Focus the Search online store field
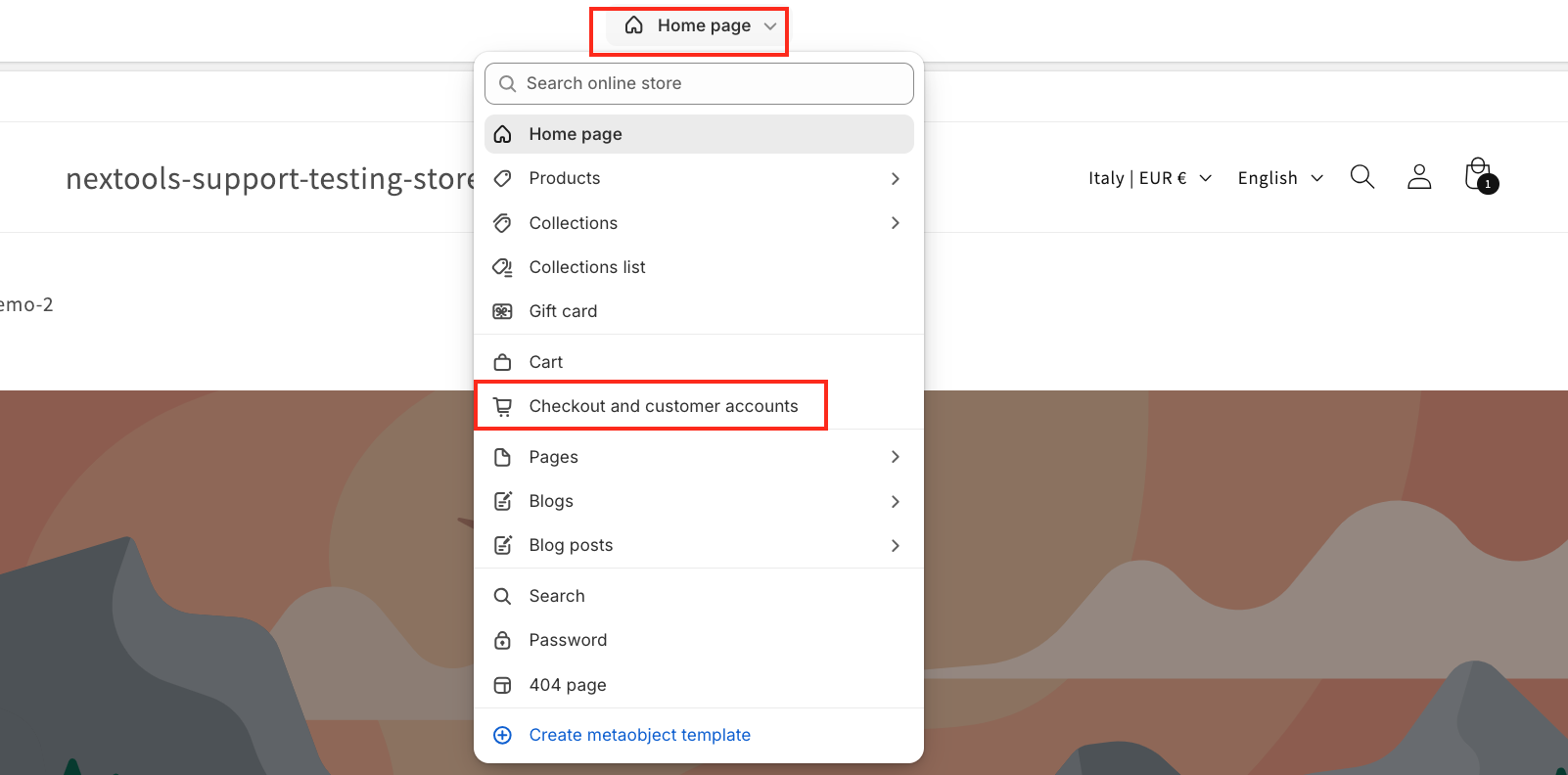 tap(699, 84)
